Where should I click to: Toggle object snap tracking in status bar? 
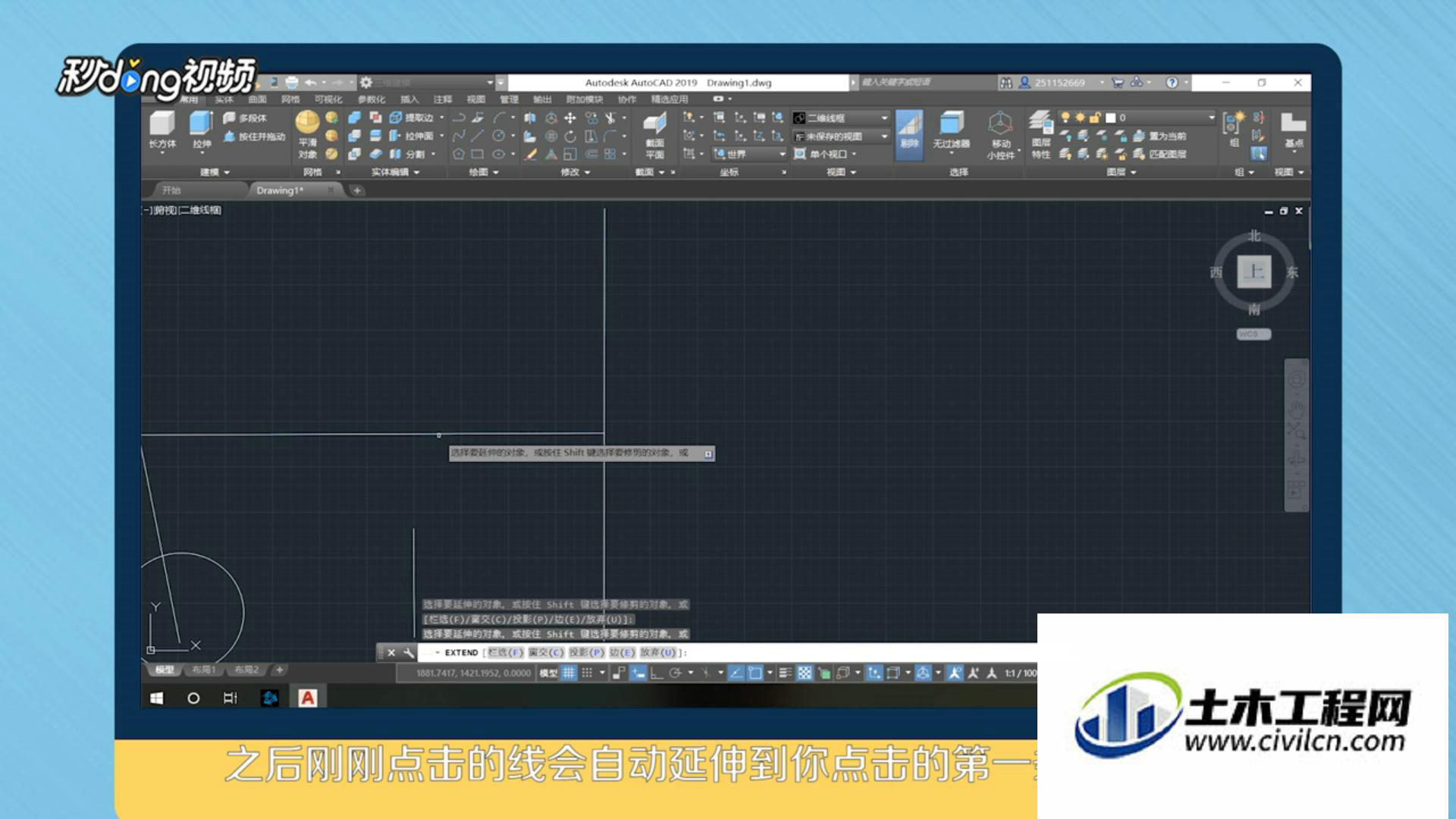[x=736, y=673]
